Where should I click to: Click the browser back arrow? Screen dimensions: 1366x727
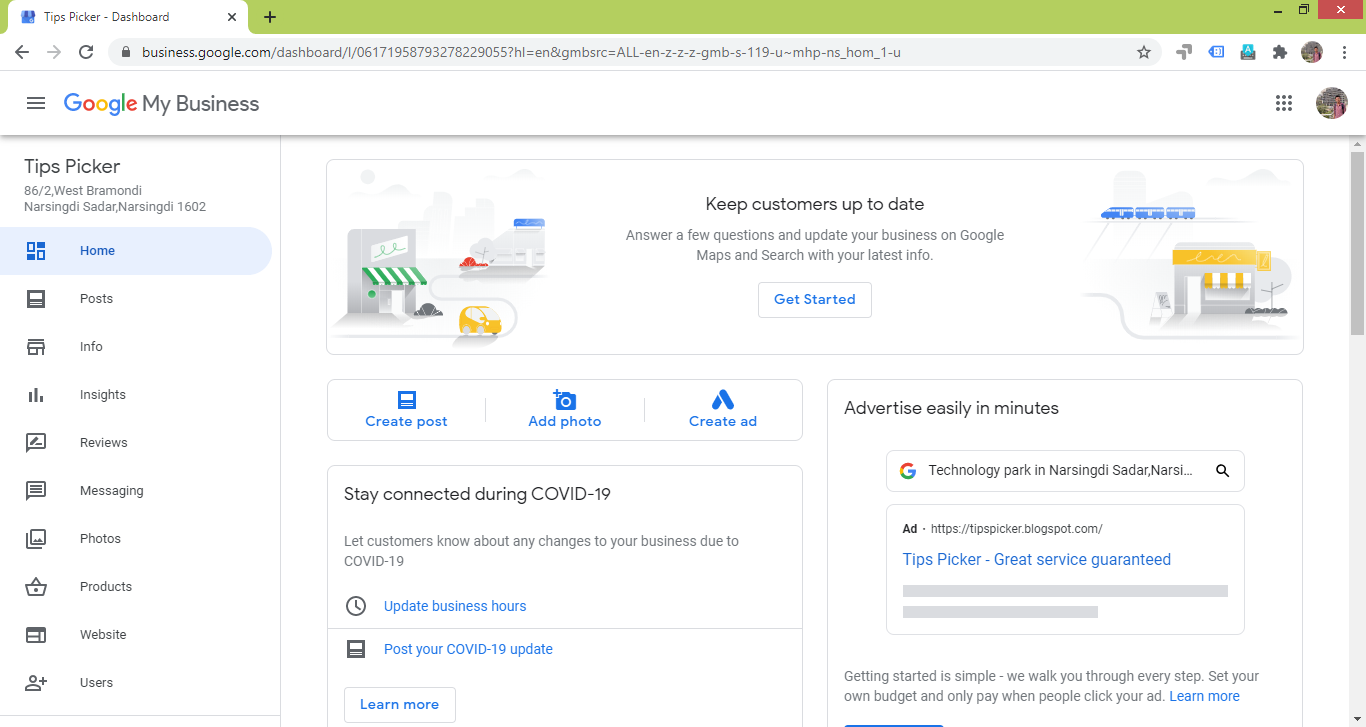[22, 52]
